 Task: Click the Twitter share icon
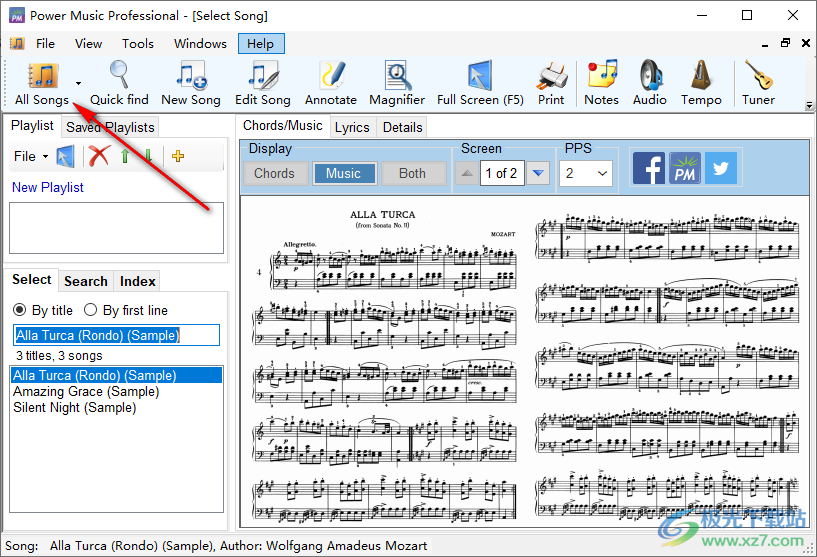(721, 169)
